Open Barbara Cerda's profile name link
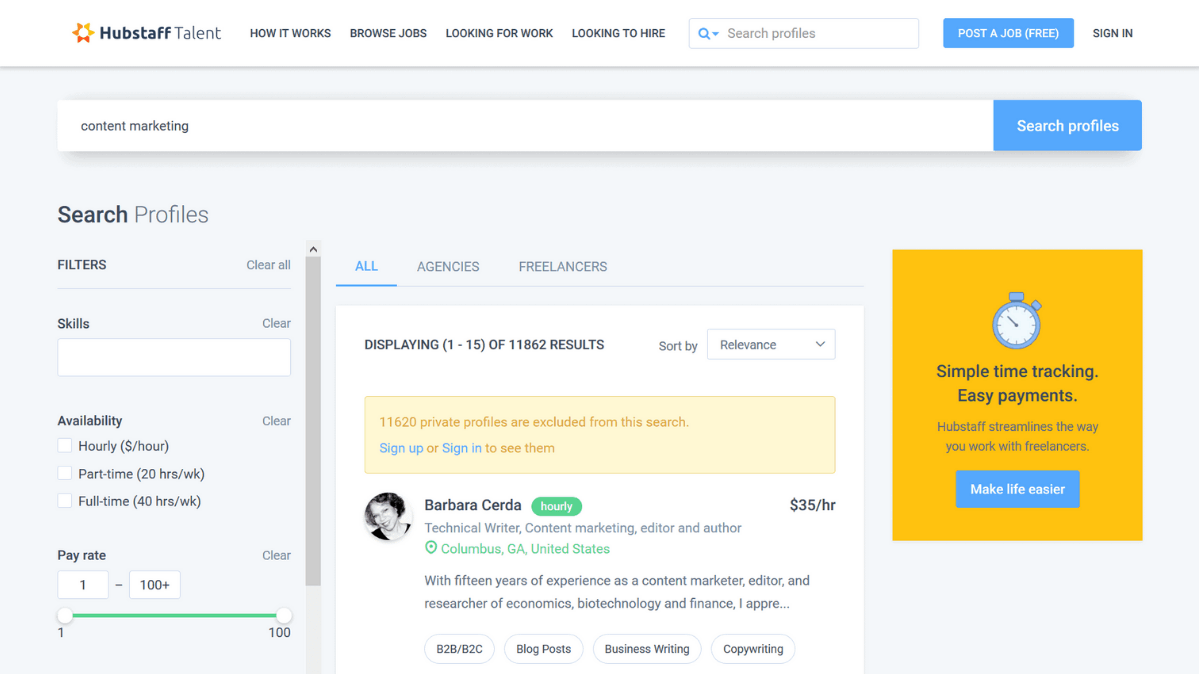Viewport: 1199px width, 674px height. click(473, 505)
